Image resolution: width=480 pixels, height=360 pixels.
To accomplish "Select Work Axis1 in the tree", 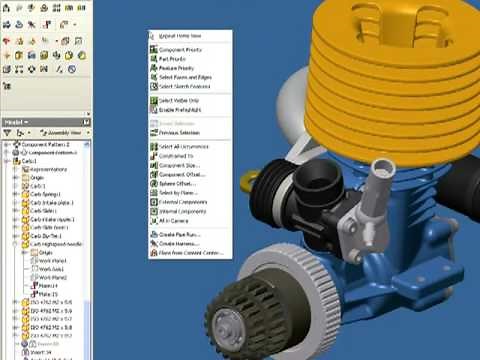I will (51, 269).
